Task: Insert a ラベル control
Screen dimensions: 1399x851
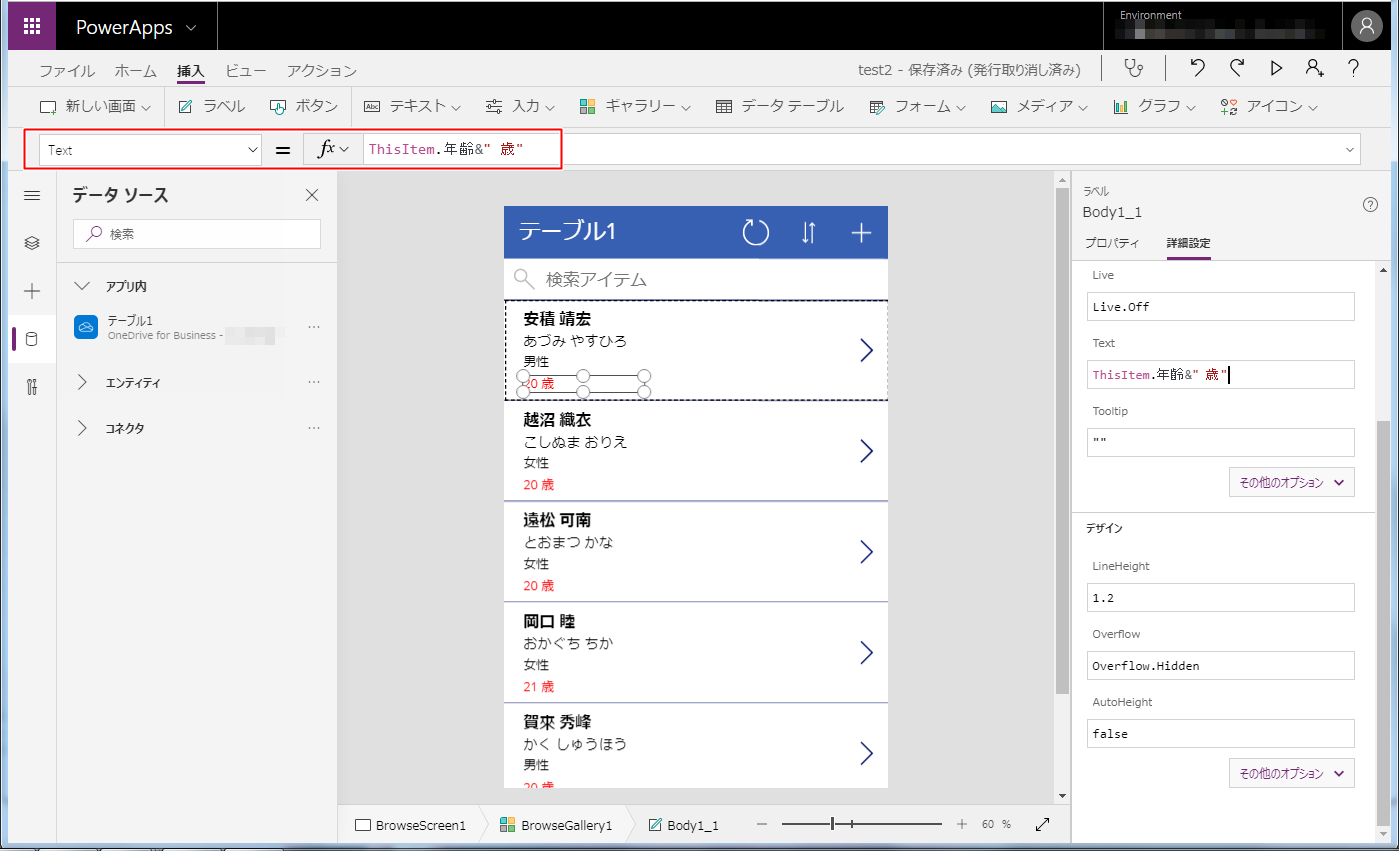Action: click(x=211, y=106)
